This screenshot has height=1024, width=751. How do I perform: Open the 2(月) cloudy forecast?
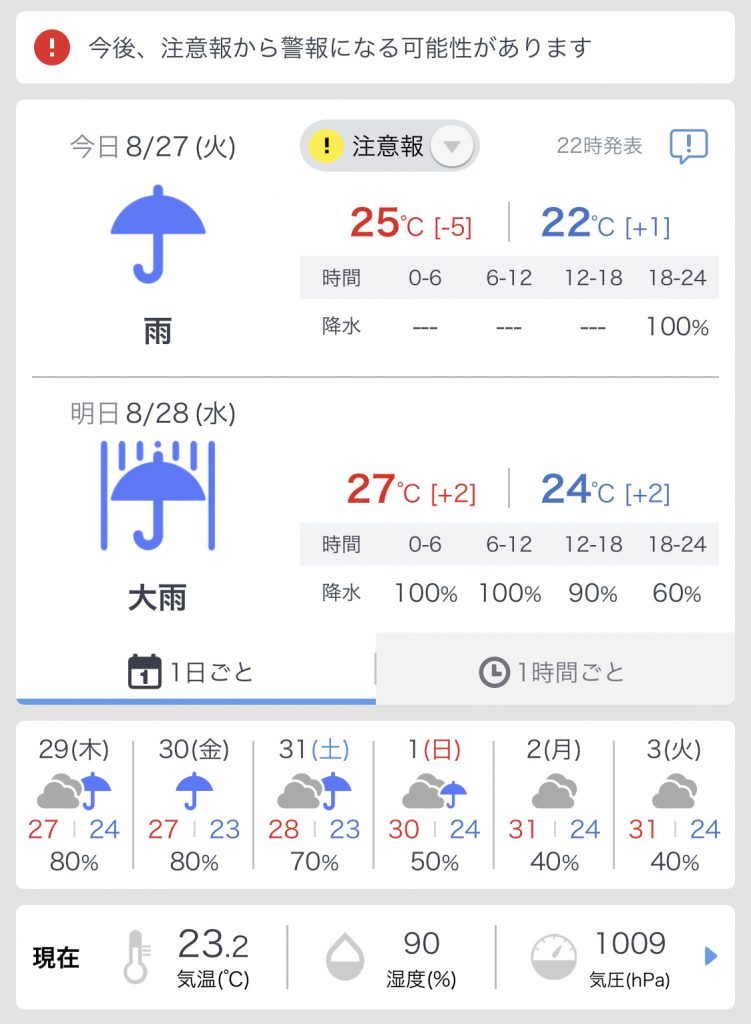[554, 805]
